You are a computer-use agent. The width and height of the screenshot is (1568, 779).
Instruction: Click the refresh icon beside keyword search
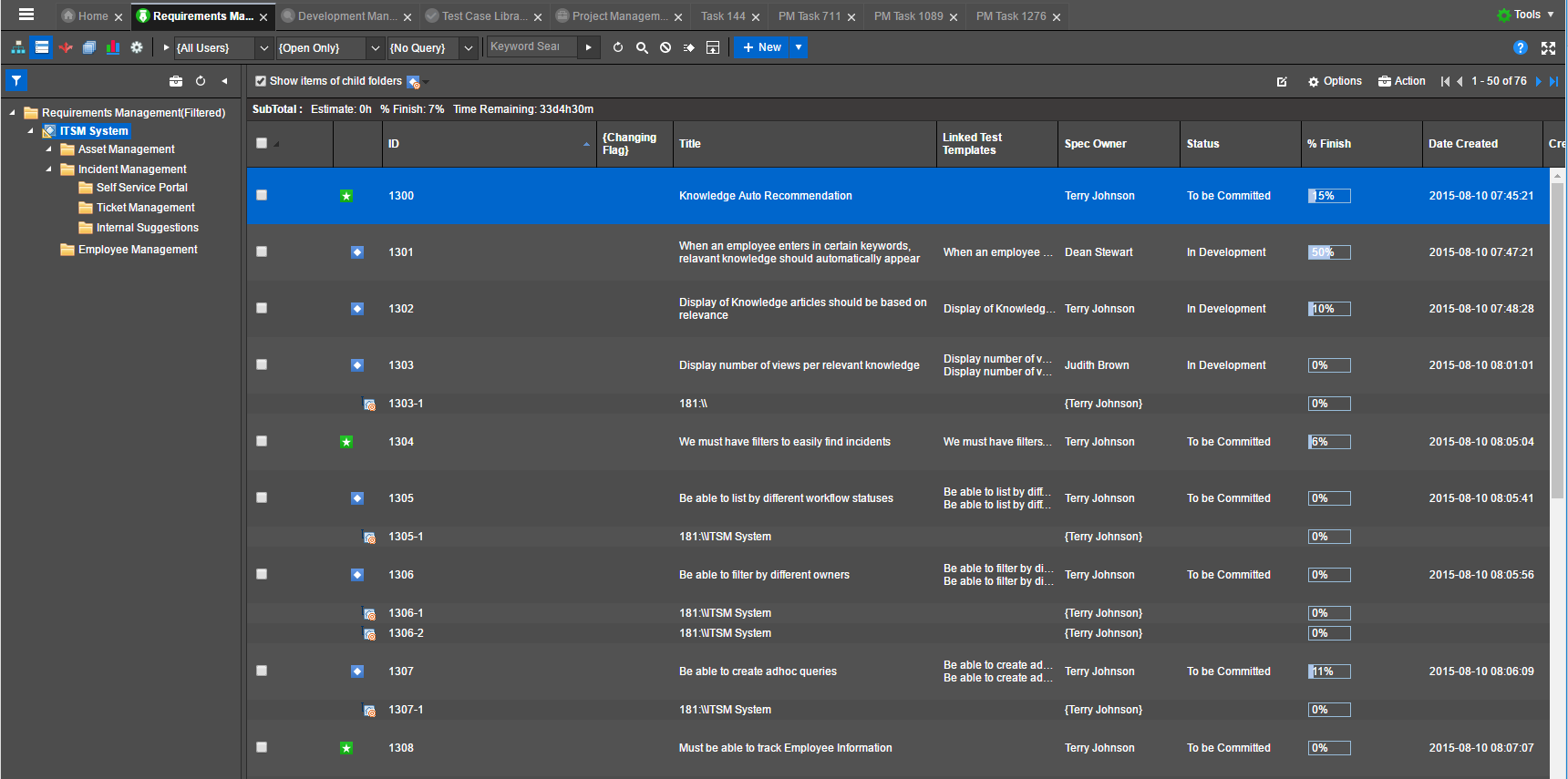click(618, 47)
